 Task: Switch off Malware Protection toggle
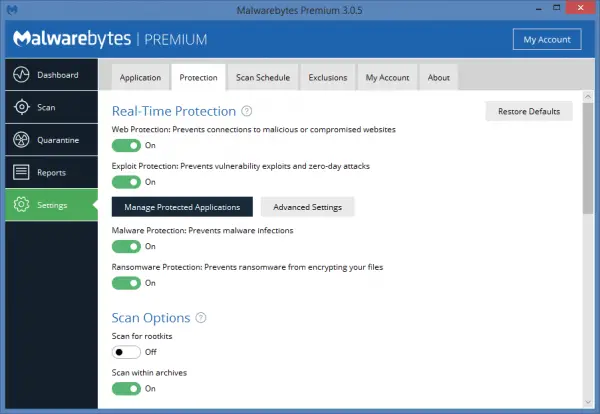click(126, 246)
